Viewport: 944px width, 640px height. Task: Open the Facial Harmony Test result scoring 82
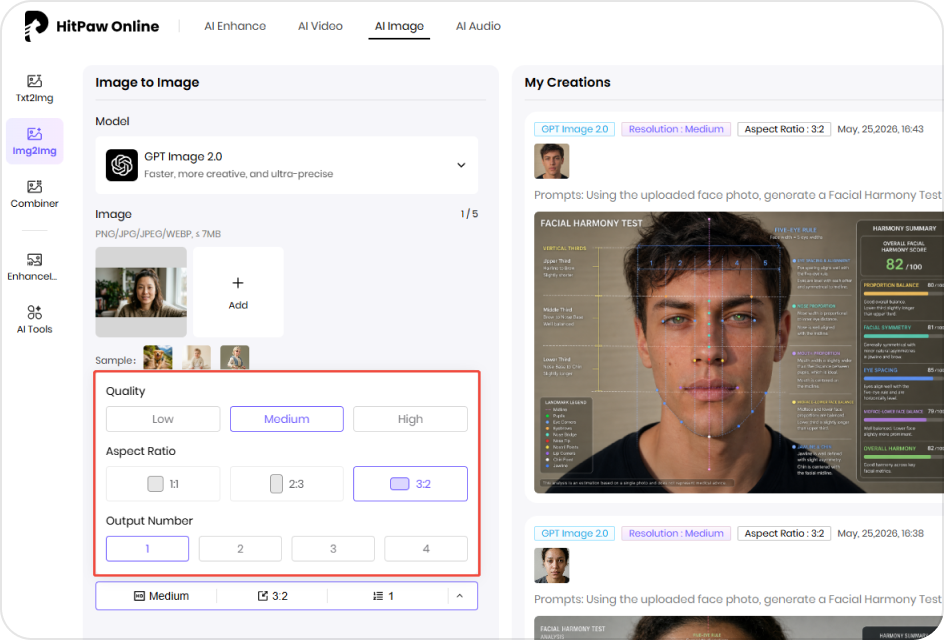point(739,353)
